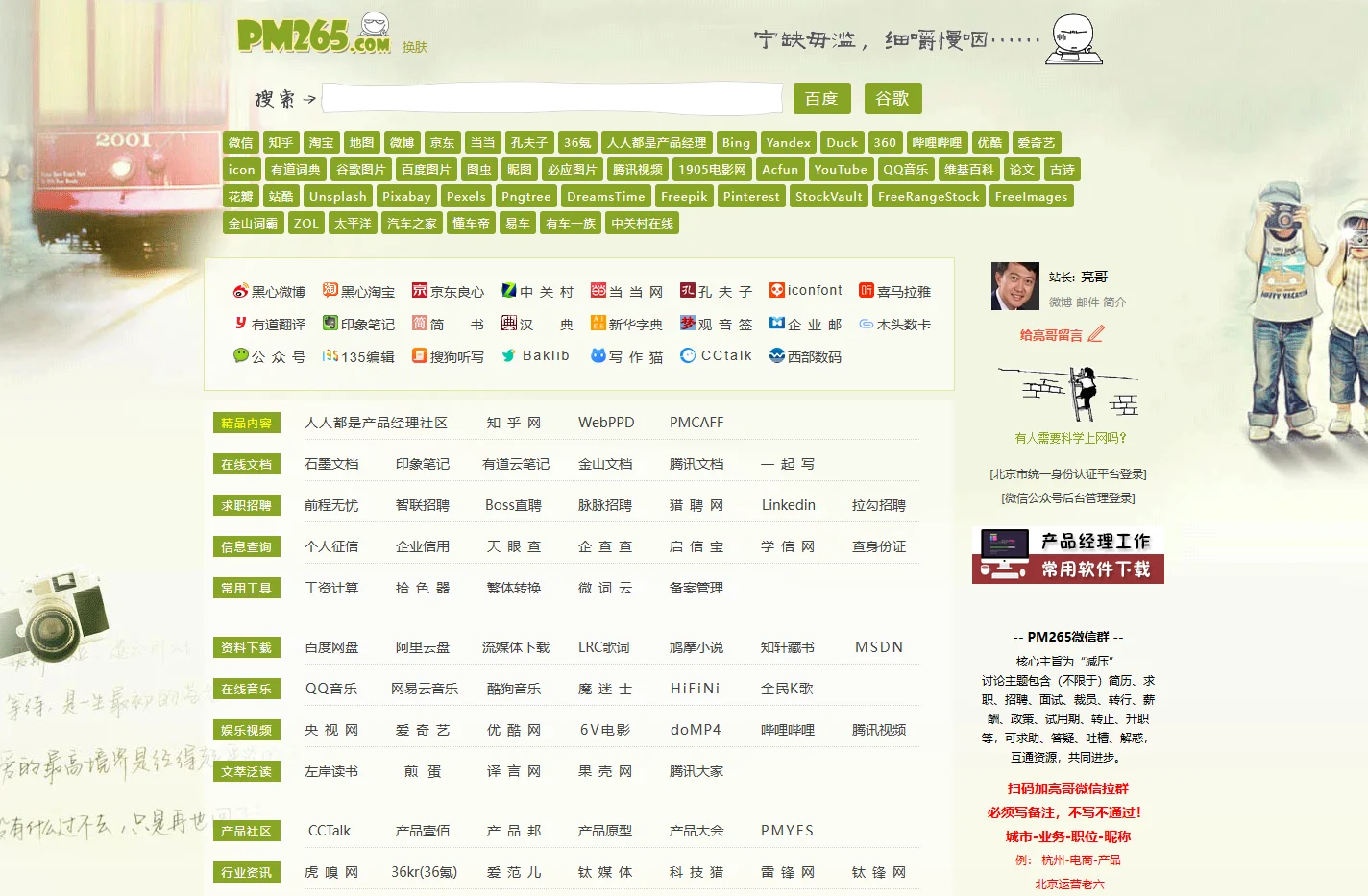Click the 新华字典 icon
This screenshot has width=1368, height=896.
coord(598,323)
